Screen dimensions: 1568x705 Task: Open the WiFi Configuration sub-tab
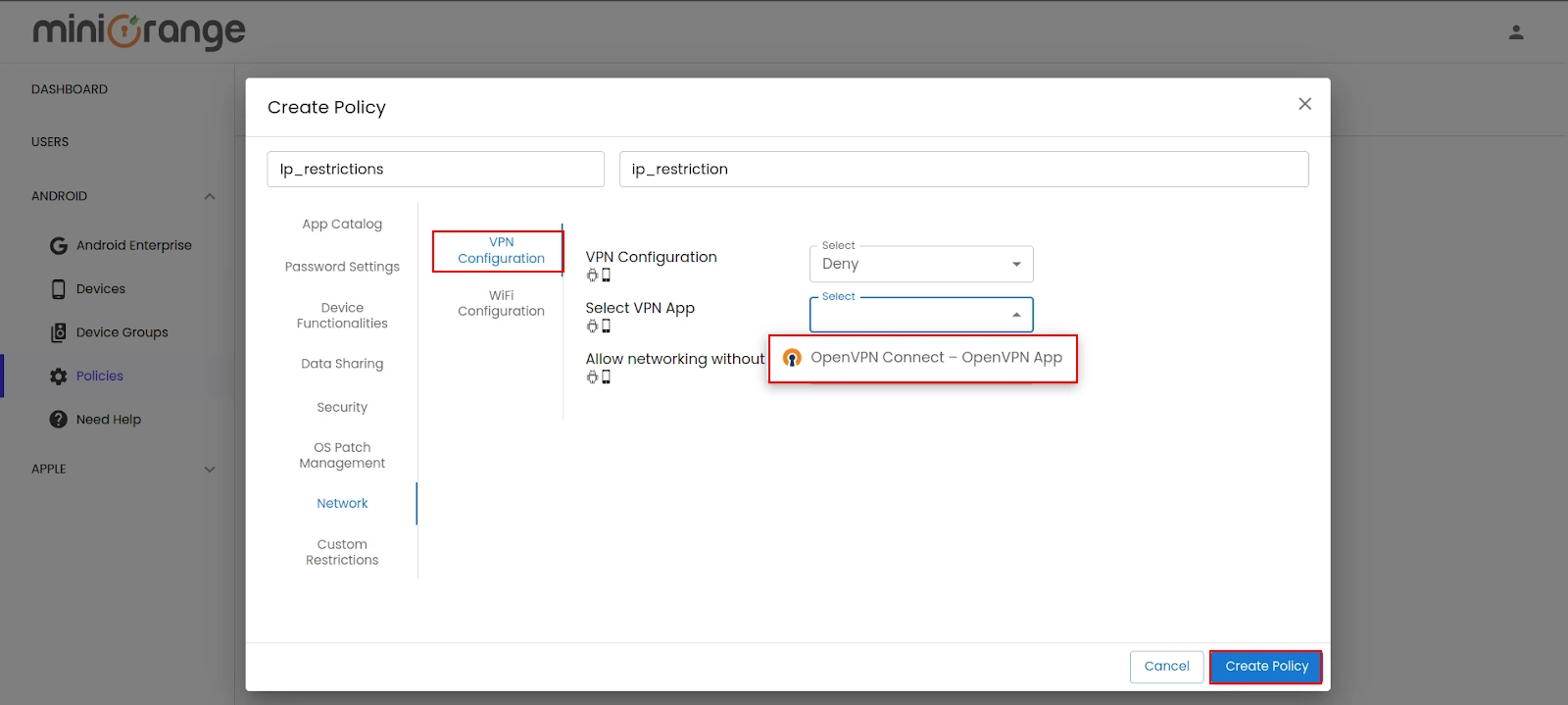point(501,303)
